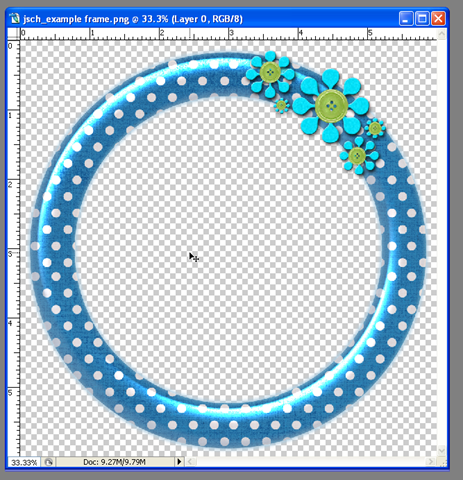
Task: Click the ruler origin box at rulers' corner
Action: pyautogui.click(x=13, y=34)
